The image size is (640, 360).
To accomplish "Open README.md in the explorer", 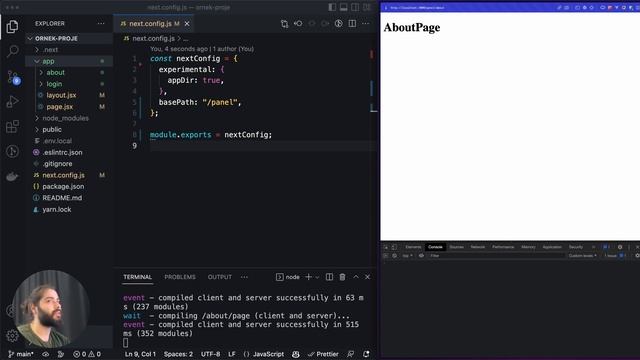I will (x=69, y=198).
